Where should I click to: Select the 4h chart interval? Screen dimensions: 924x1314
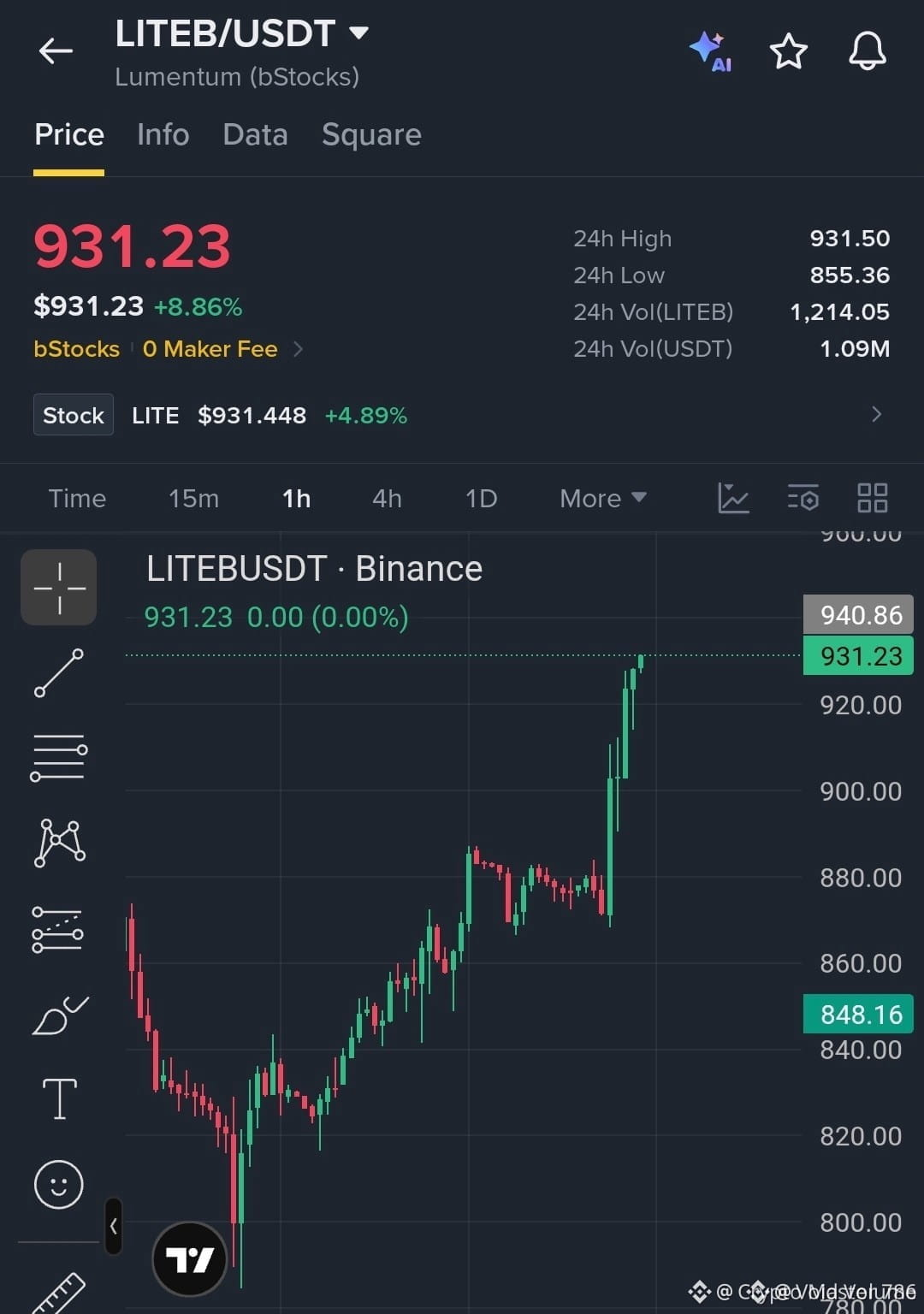pyautogui.click(x=387, y=498)
